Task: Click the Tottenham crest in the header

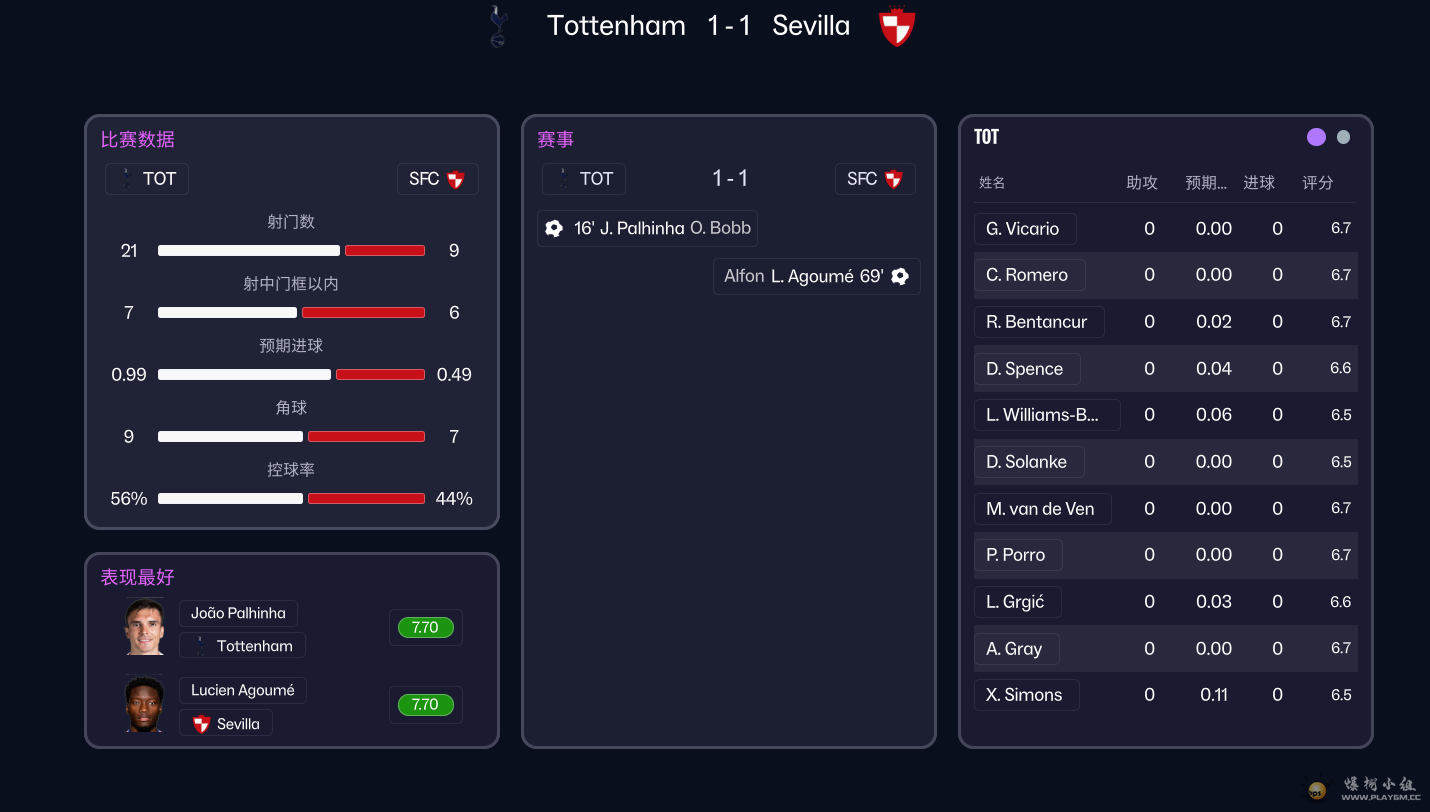Action: (497, 26)
